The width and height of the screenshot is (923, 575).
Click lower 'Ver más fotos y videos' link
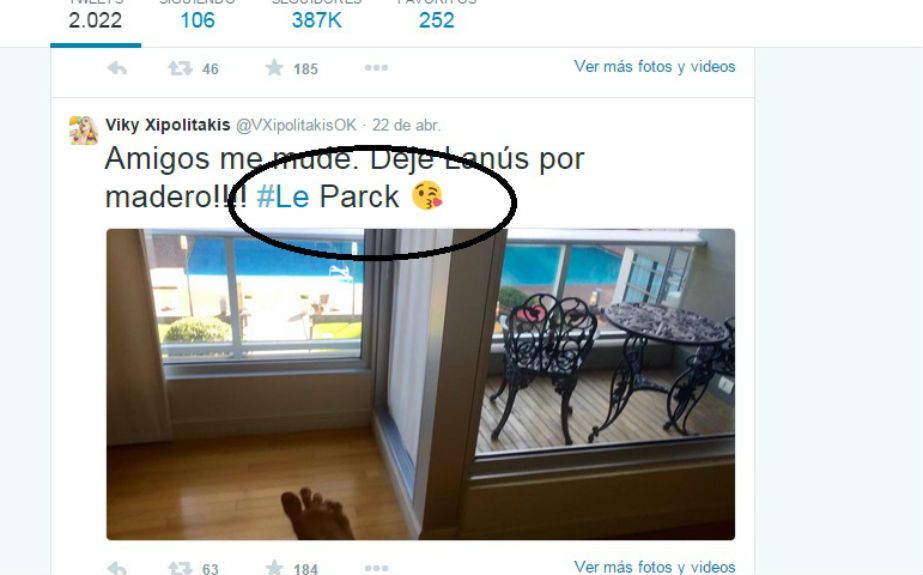(x=655, y=567)
